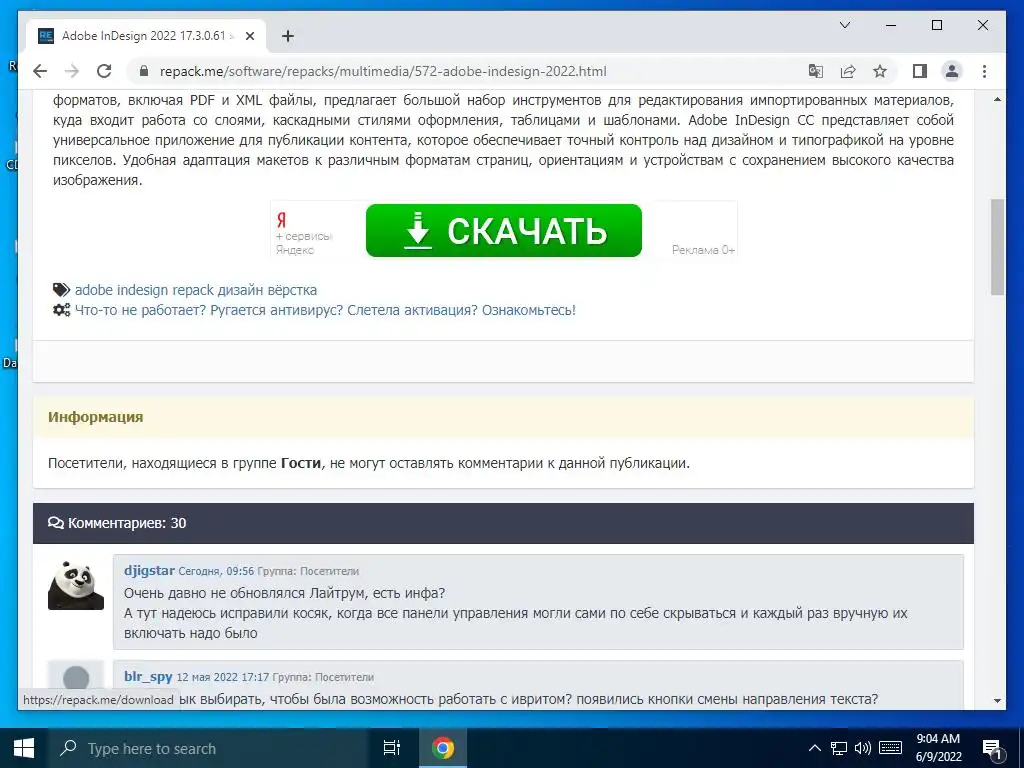This screenshot has height=768, width=1024.
Task: Open the network status tray icon
Action: point(839,748)
